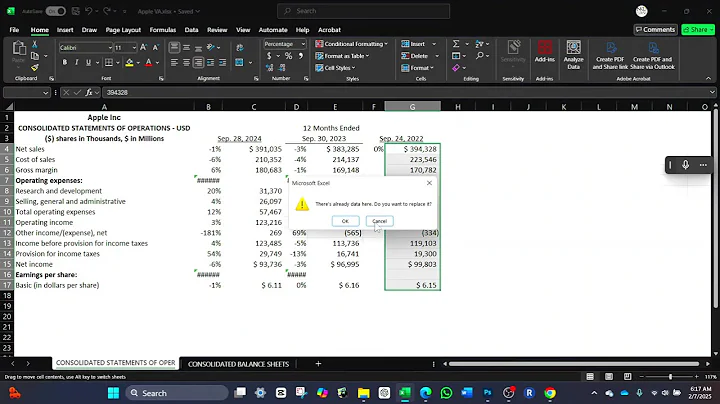Click the microphone icon on floating toolbar

tap(686, 165)
